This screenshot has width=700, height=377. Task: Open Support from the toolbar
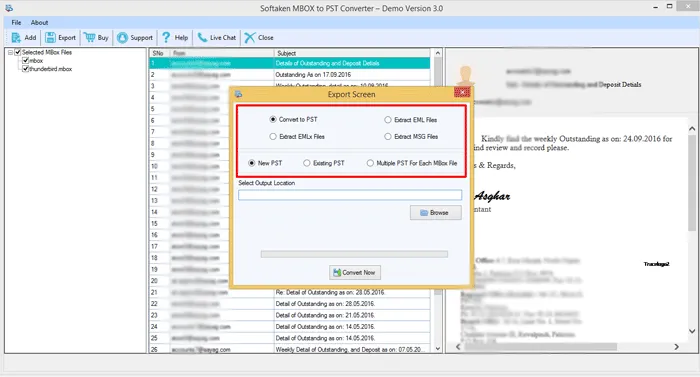pyautogui.click(x=135, y=38)
